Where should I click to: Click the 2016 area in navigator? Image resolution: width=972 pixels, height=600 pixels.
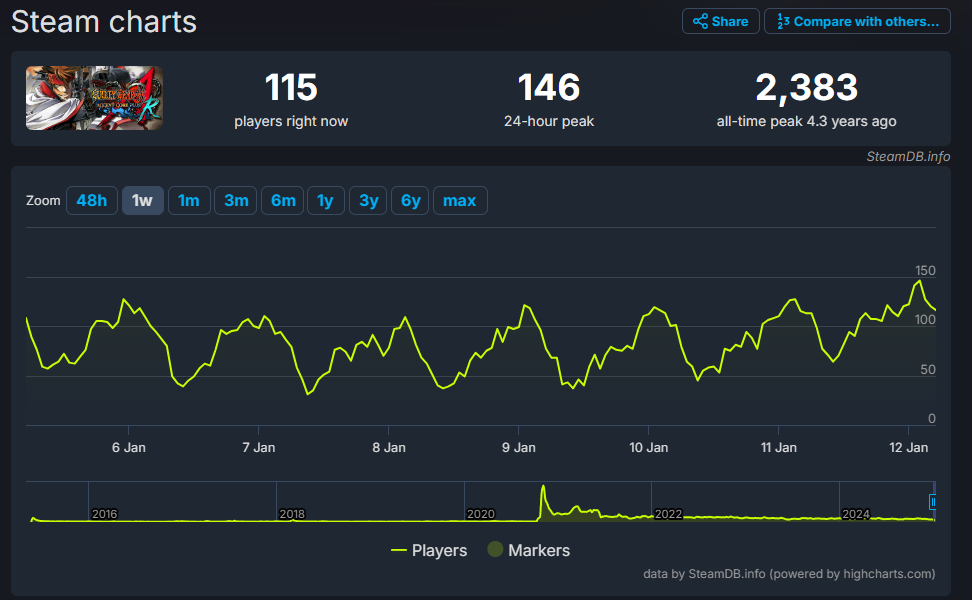[x=105, y=513]
